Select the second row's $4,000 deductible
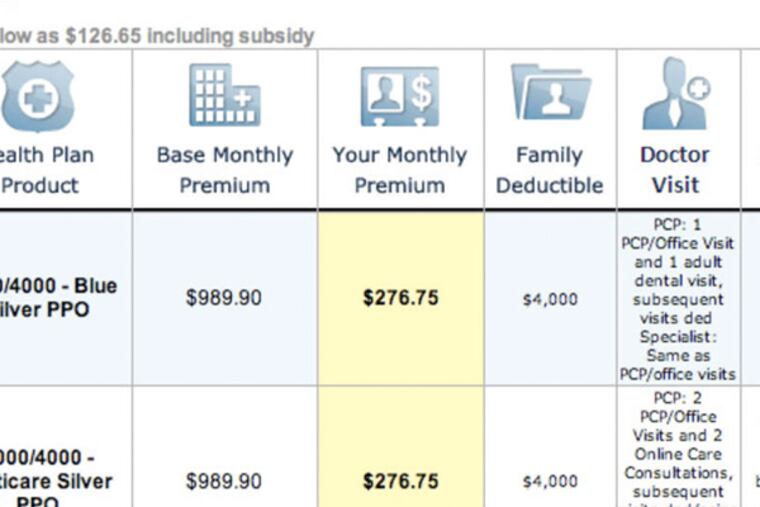 pos(549,482)
